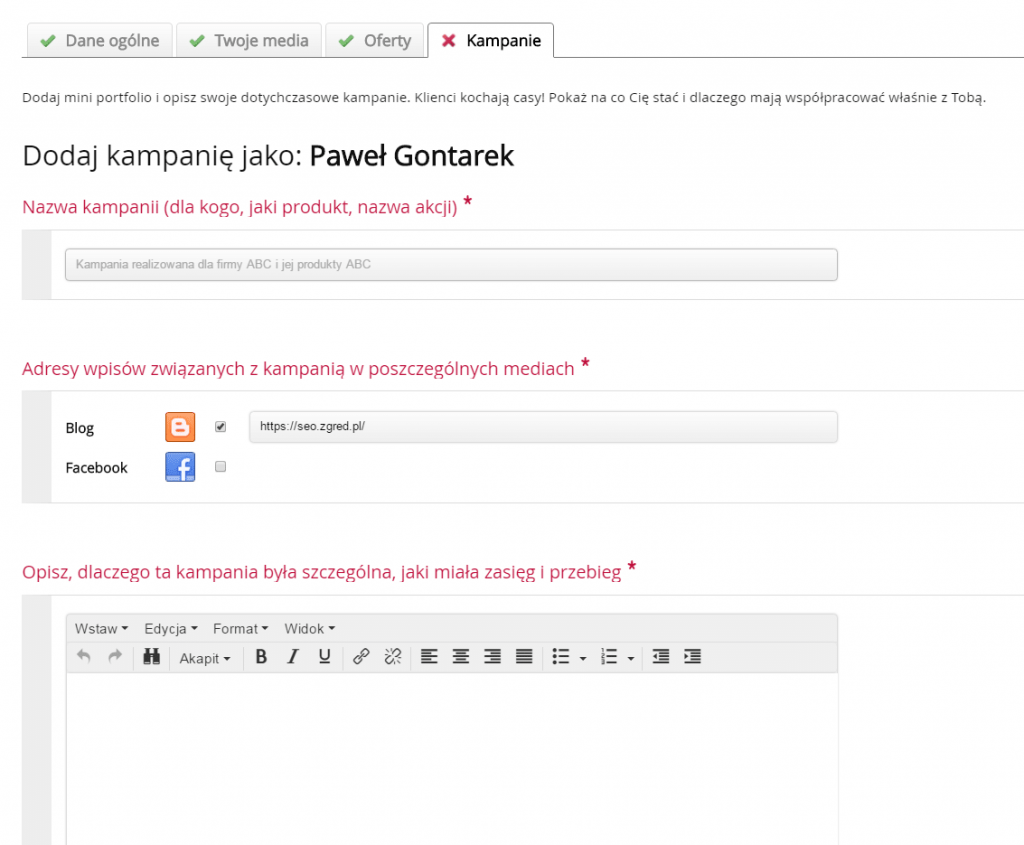Justify the text alignment

pyautogui.click(x=524, y=657)
